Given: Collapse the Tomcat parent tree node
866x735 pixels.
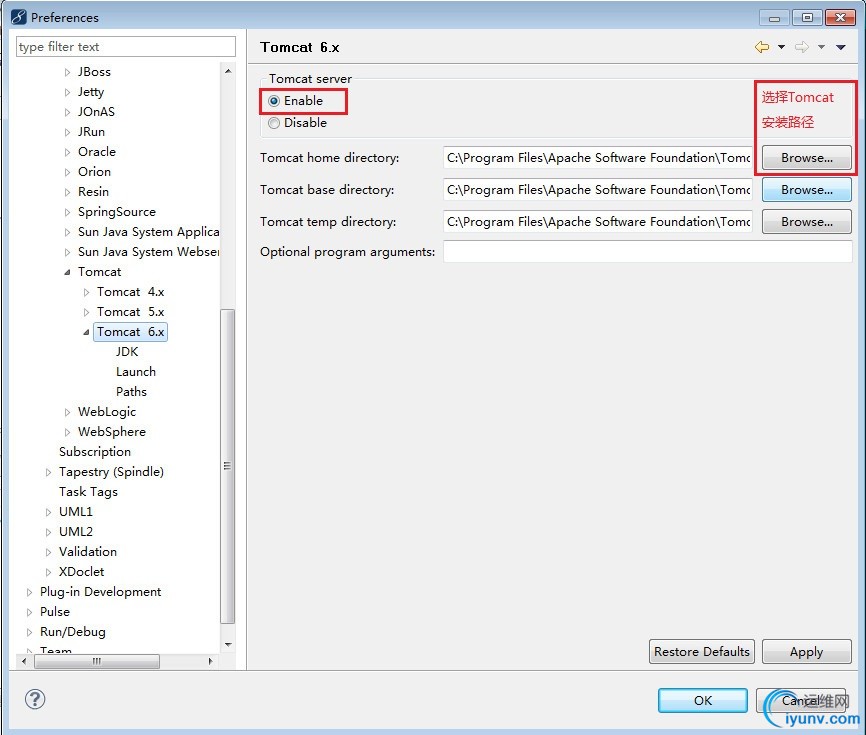Looking at the screenshot, I should click(67, 272).
